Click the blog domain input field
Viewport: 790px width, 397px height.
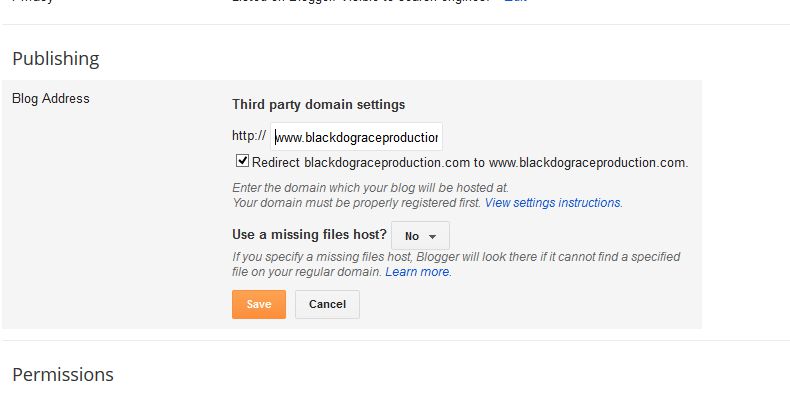[356, 137]
